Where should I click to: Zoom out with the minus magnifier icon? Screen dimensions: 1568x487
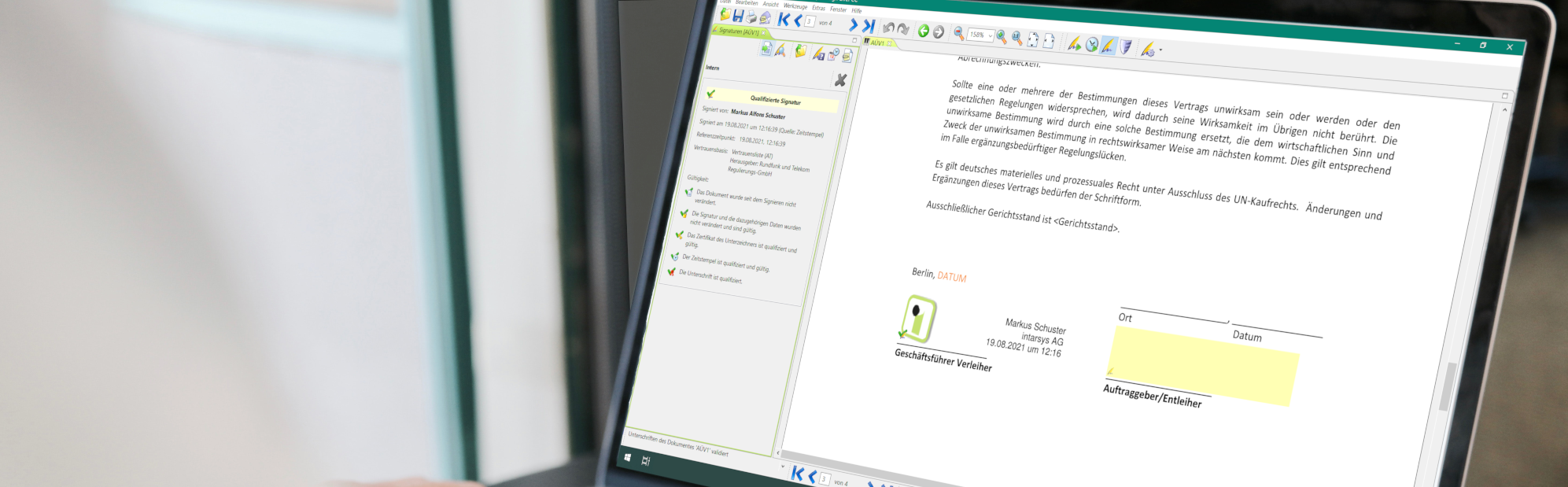tap(958, 33)
